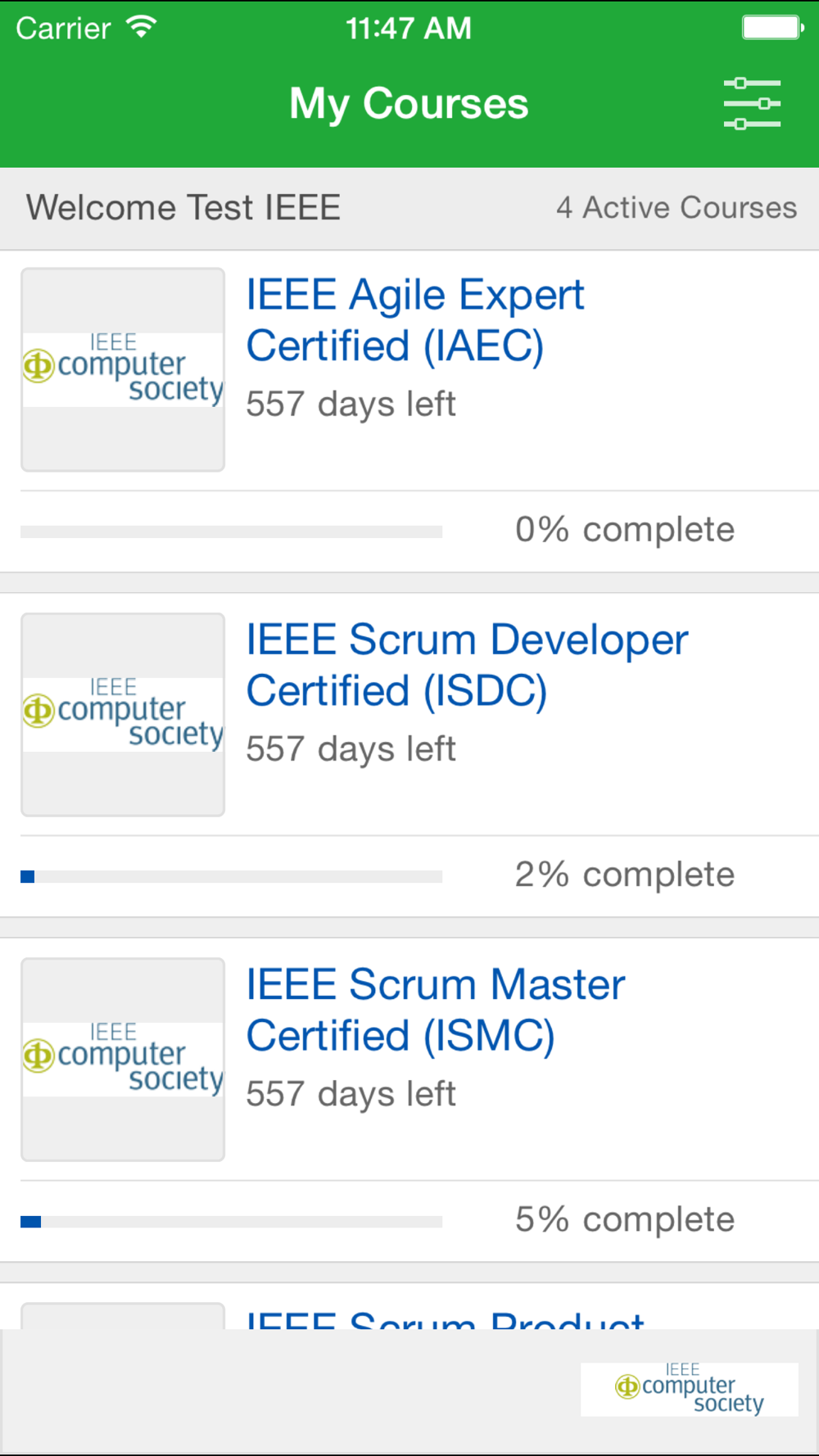819x1456 pixels.
Task: Tap the IEEE Scrum Master course thumbnail
Action: (123, 1059)
